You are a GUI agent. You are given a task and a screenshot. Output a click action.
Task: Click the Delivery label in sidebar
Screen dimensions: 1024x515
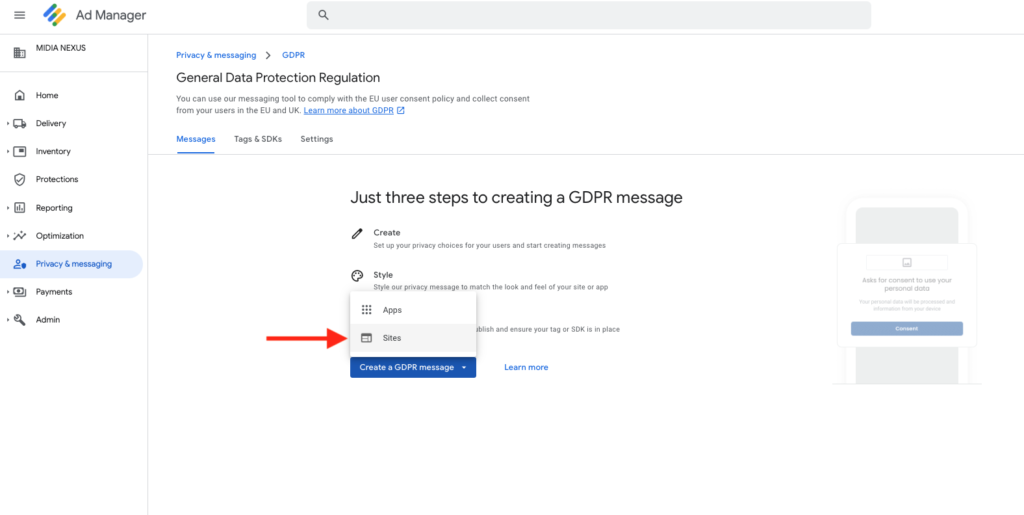pyautogui.click(x=51, y=123)
